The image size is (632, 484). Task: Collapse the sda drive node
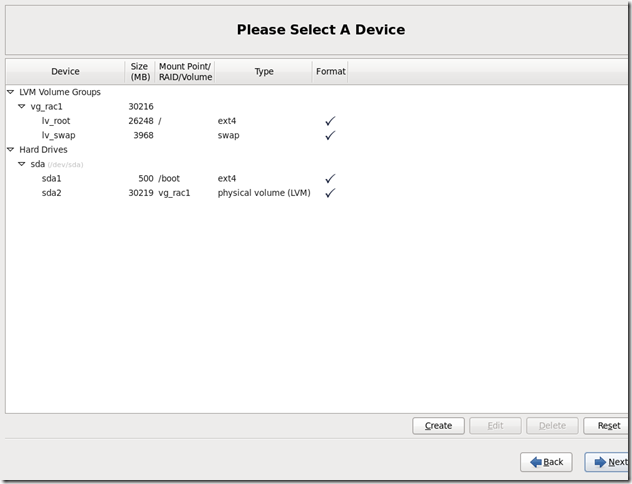[22, 164]
